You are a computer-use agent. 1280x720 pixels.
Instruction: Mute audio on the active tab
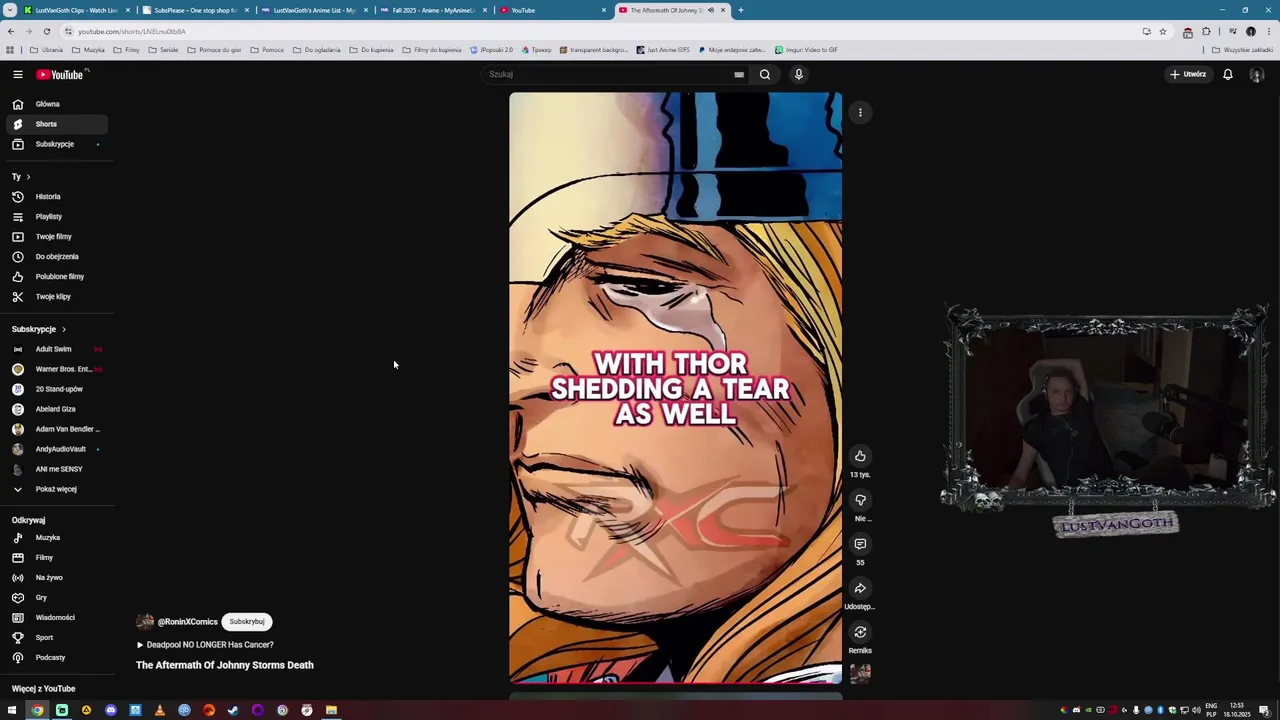(710, 10)
